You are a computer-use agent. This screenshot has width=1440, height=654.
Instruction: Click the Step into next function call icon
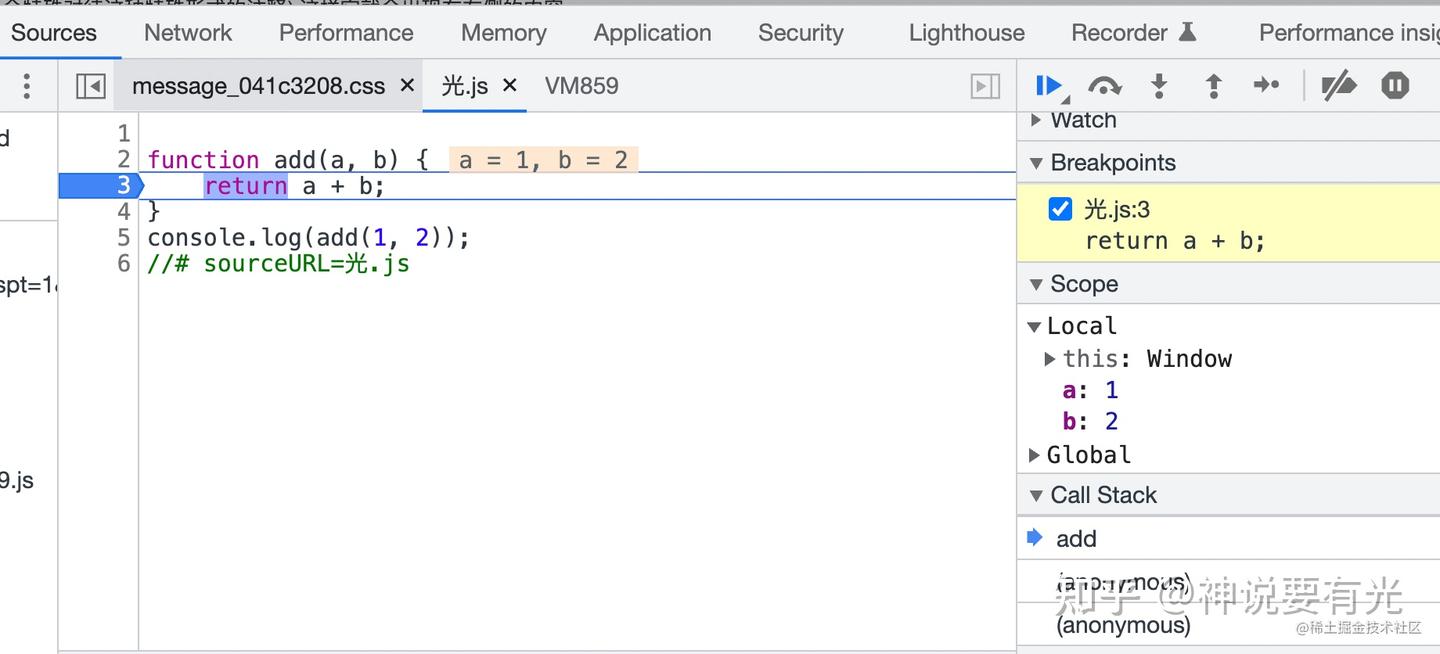click(1159, 86)
